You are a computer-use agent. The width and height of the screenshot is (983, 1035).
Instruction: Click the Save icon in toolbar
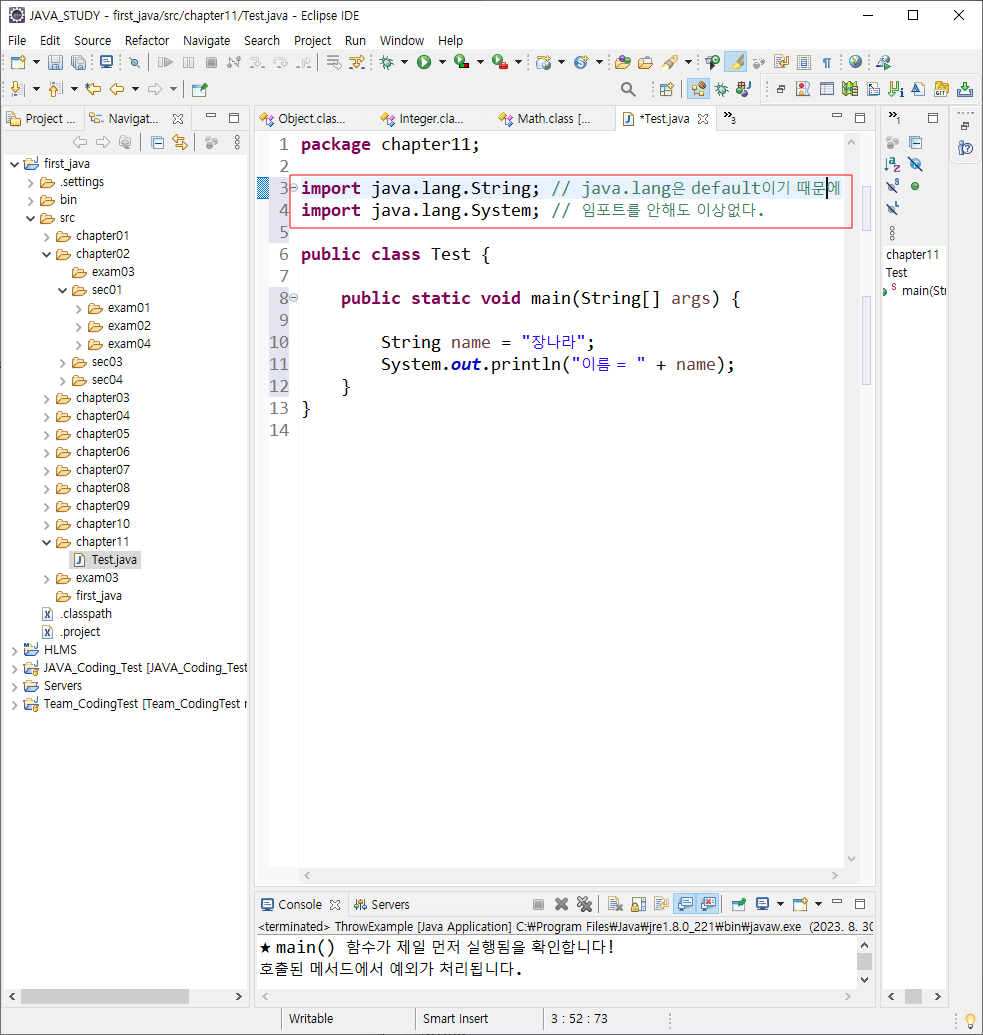point(55,62)
